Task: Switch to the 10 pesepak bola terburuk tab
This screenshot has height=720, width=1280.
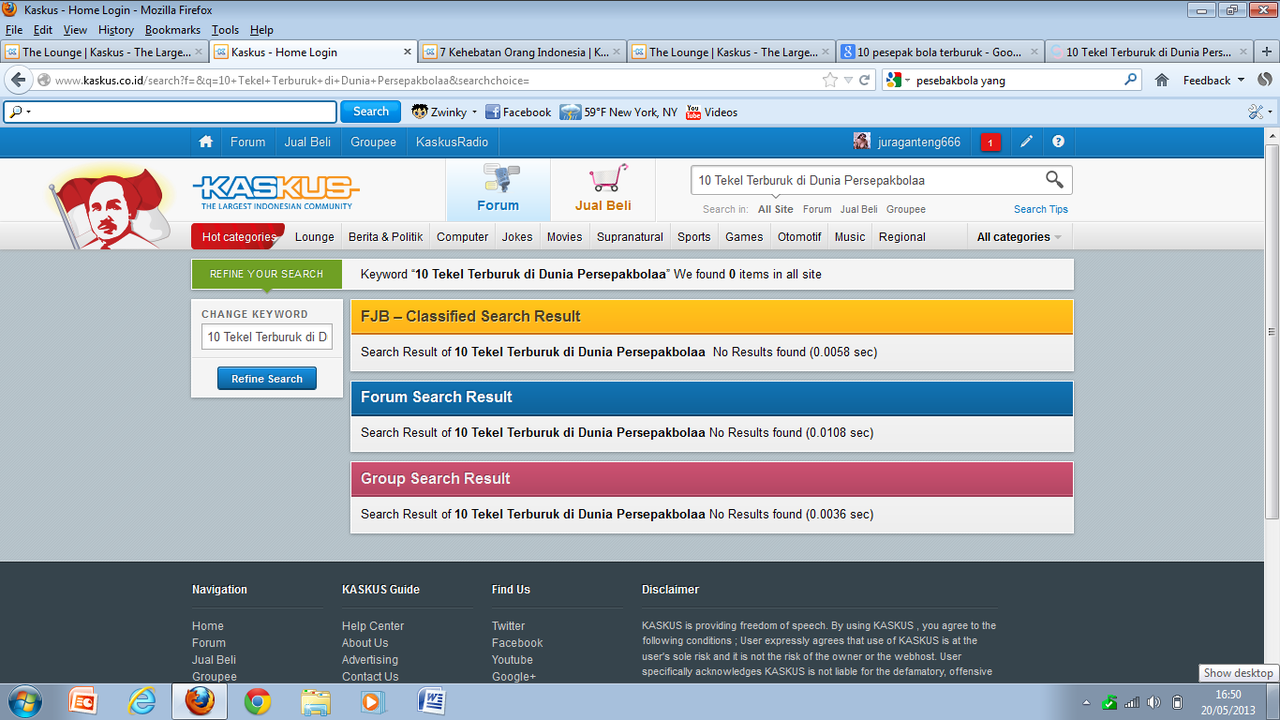Action: point(940,52)
